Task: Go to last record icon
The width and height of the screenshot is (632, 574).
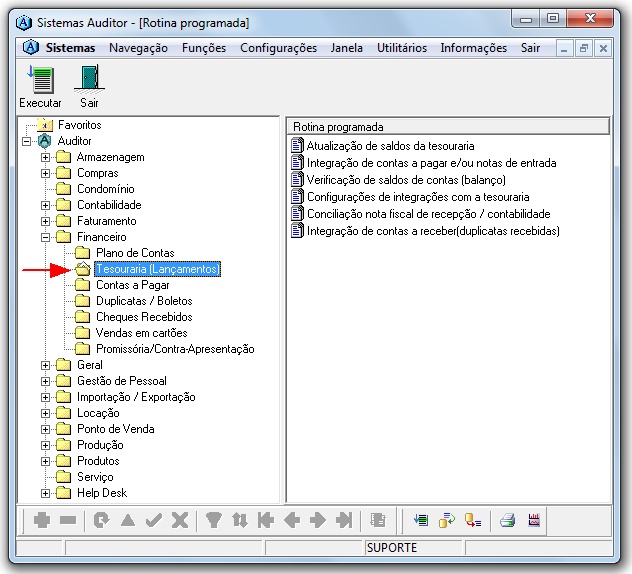Action: [x=344, y=520]
